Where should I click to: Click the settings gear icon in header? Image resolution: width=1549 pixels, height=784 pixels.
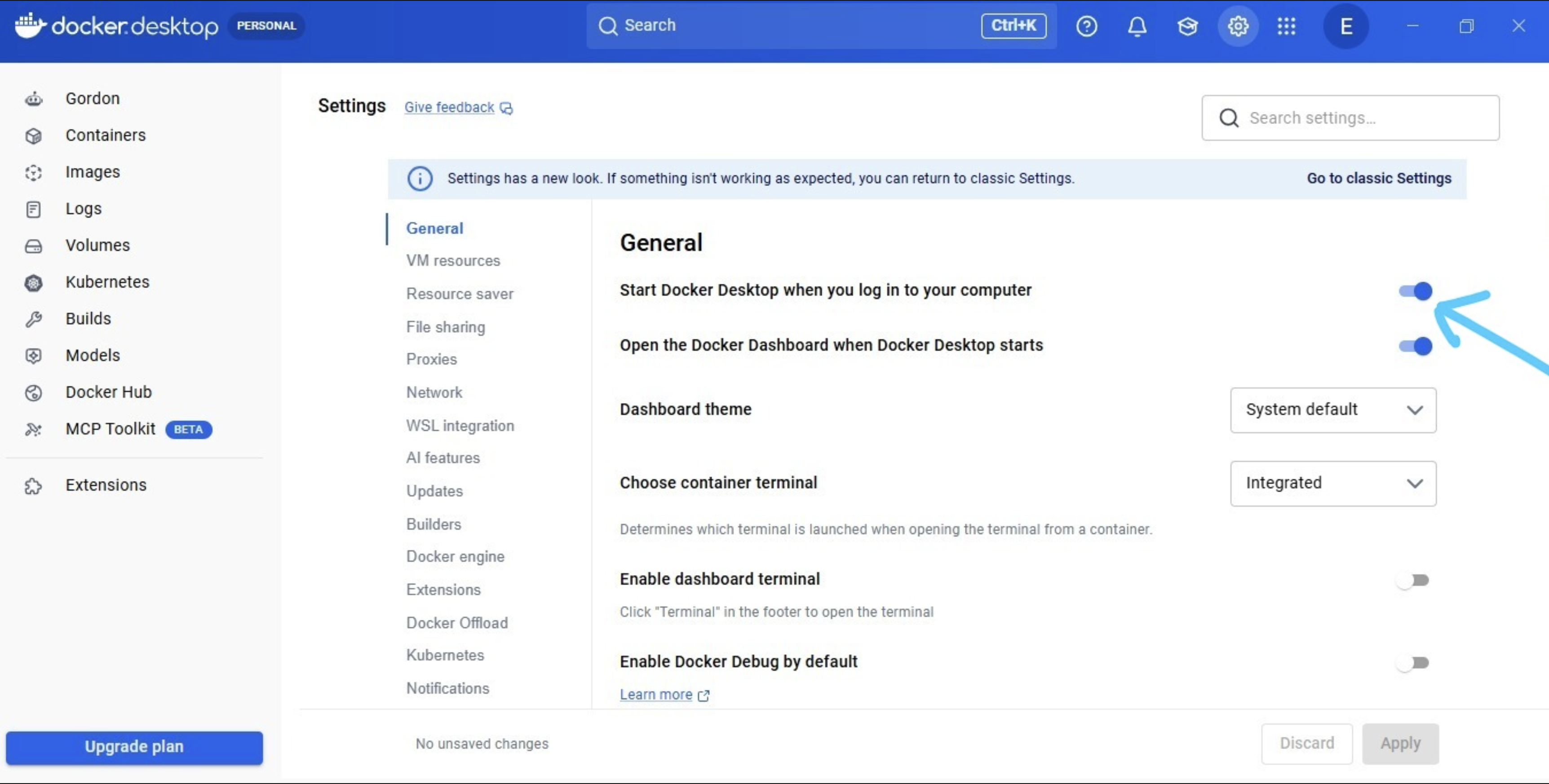pyautogui.click(x=1238, y=26)
